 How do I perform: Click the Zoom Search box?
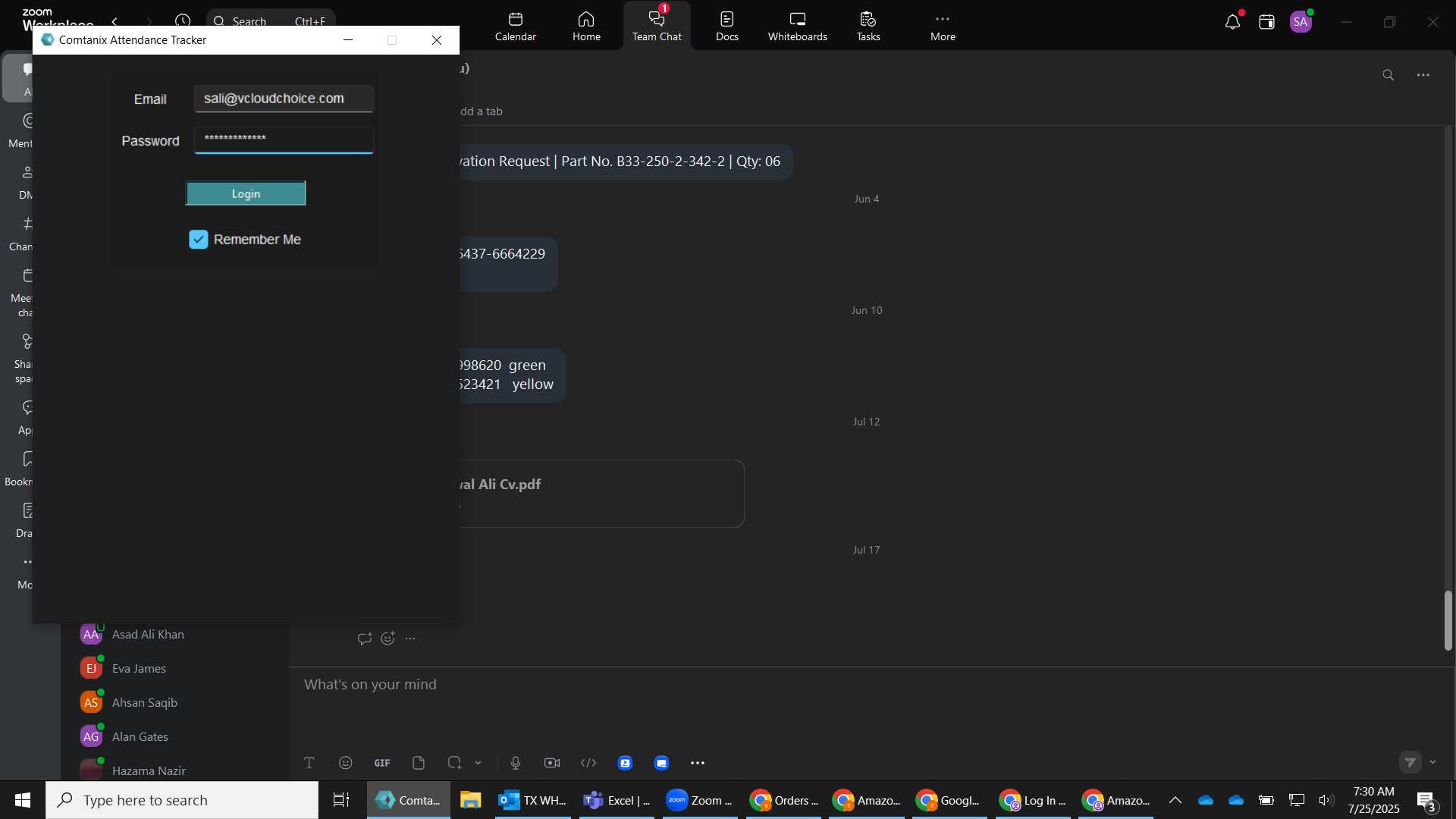(x=271, y=21)
